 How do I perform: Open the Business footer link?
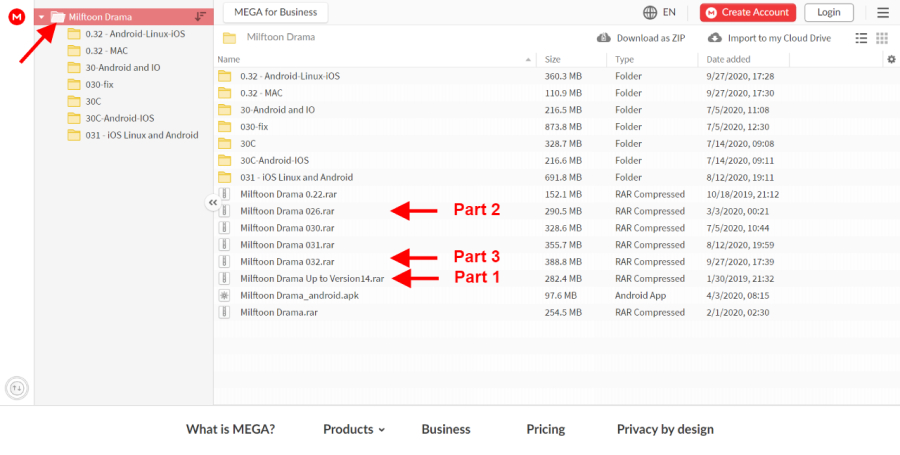click(446, 429)
